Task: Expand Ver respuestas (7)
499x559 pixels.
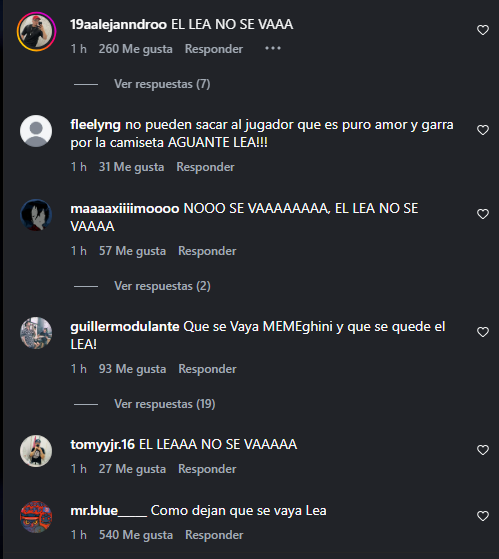Action: 162,84
